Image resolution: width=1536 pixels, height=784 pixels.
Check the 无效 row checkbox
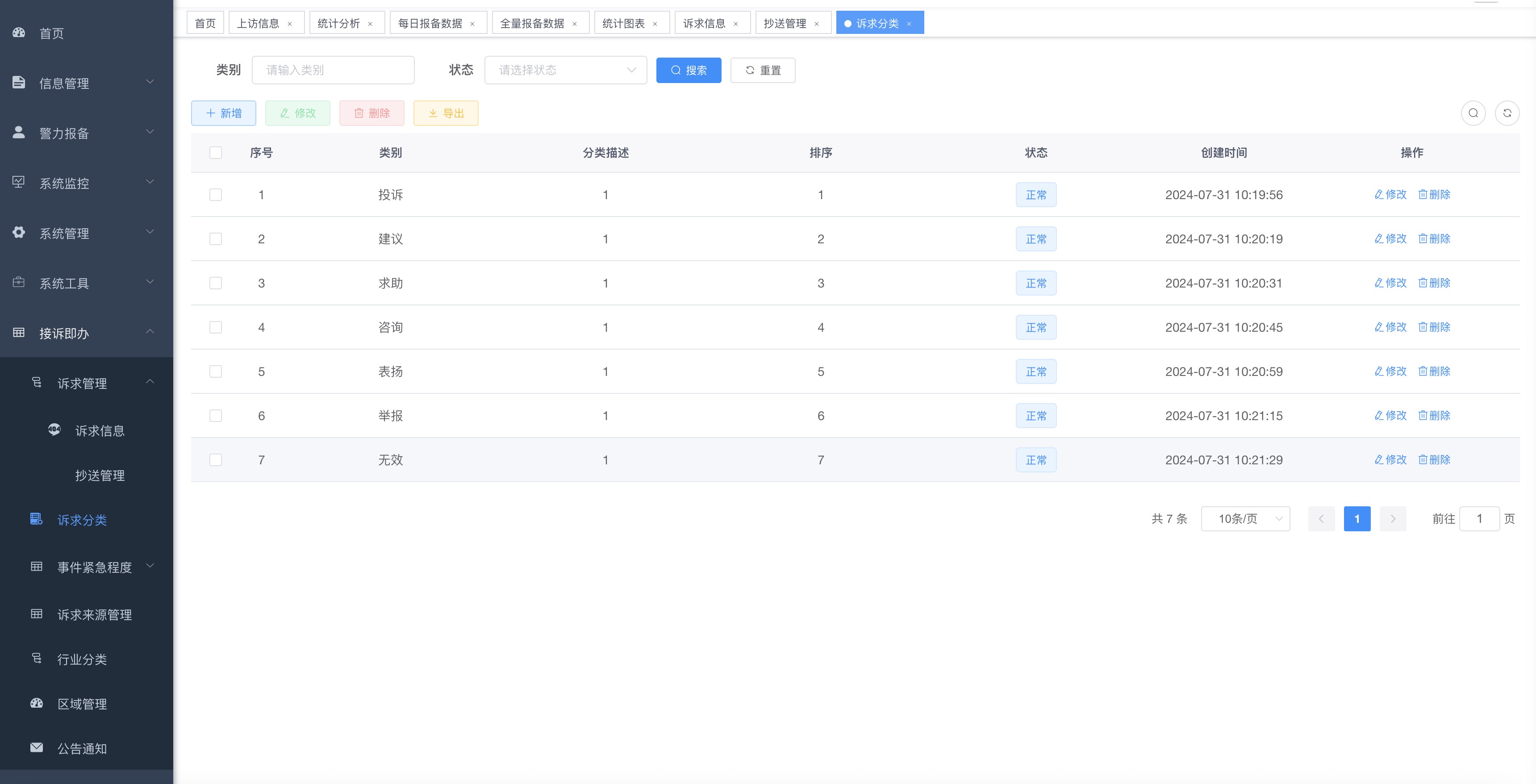coord(216,460)
